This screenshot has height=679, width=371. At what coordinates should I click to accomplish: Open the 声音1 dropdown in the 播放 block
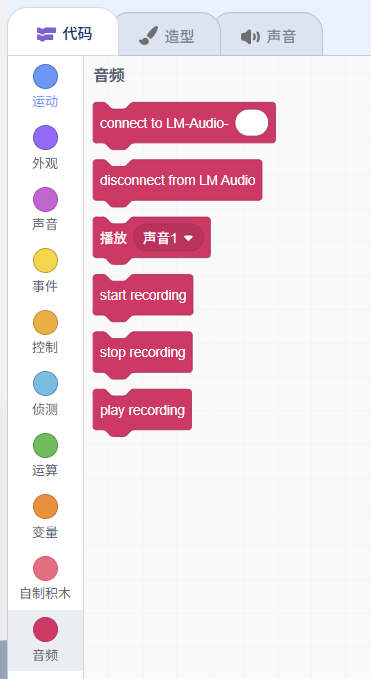[x=168, y=238]
